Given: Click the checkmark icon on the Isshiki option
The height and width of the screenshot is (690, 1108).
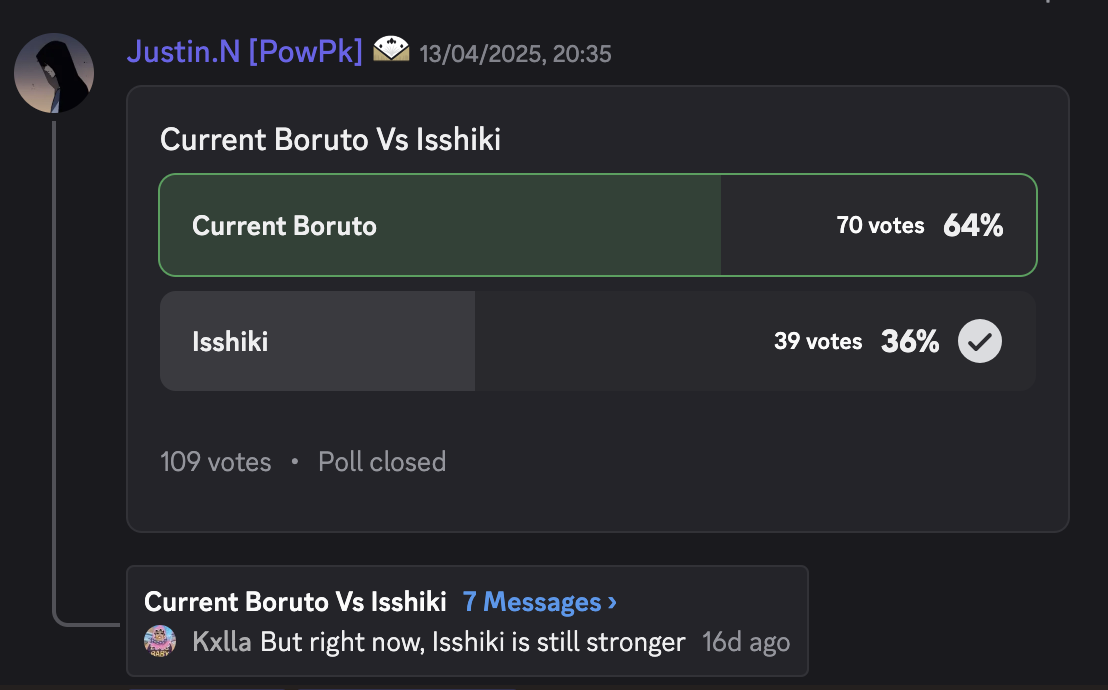Looking at the screenshot, I should pyautogui.click(x=979, y=342).
